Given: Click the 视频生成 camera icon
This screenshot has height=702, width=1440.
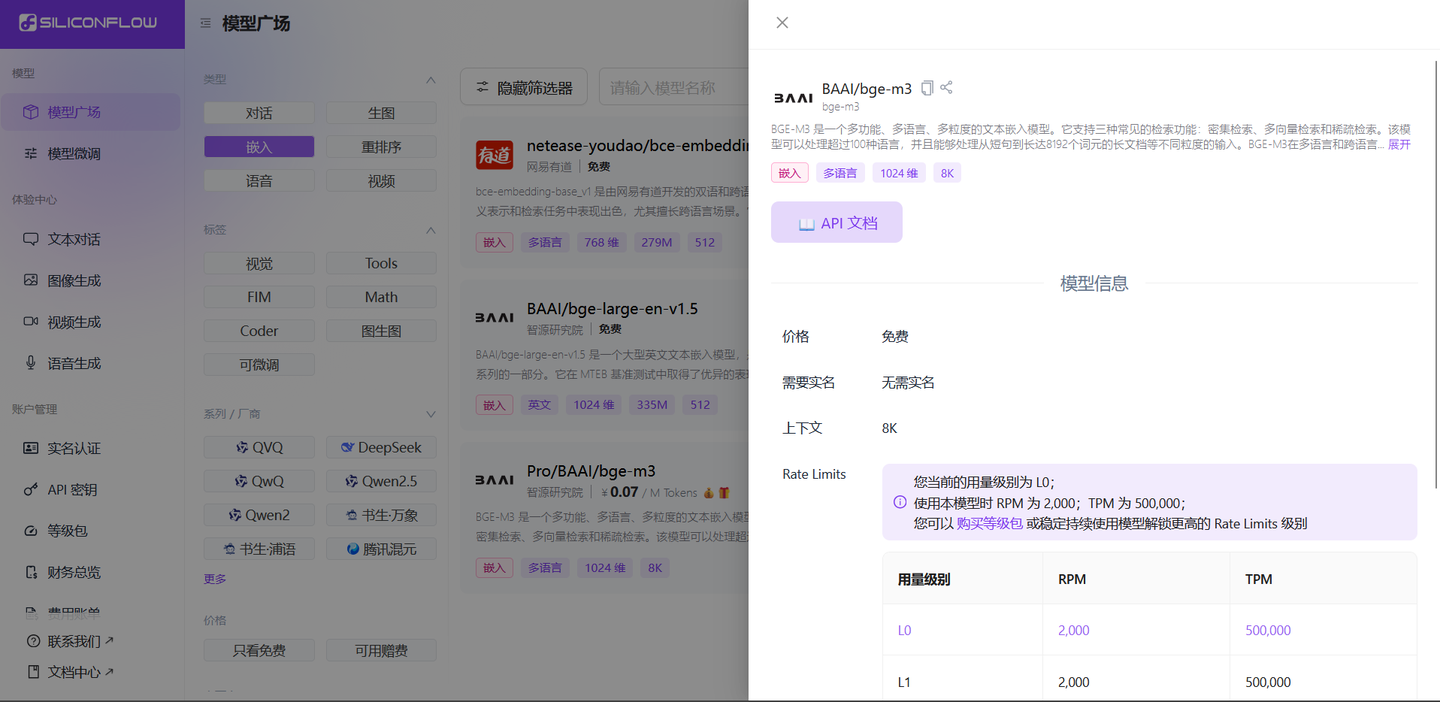Looking at the screenshot, I should 31,322.
